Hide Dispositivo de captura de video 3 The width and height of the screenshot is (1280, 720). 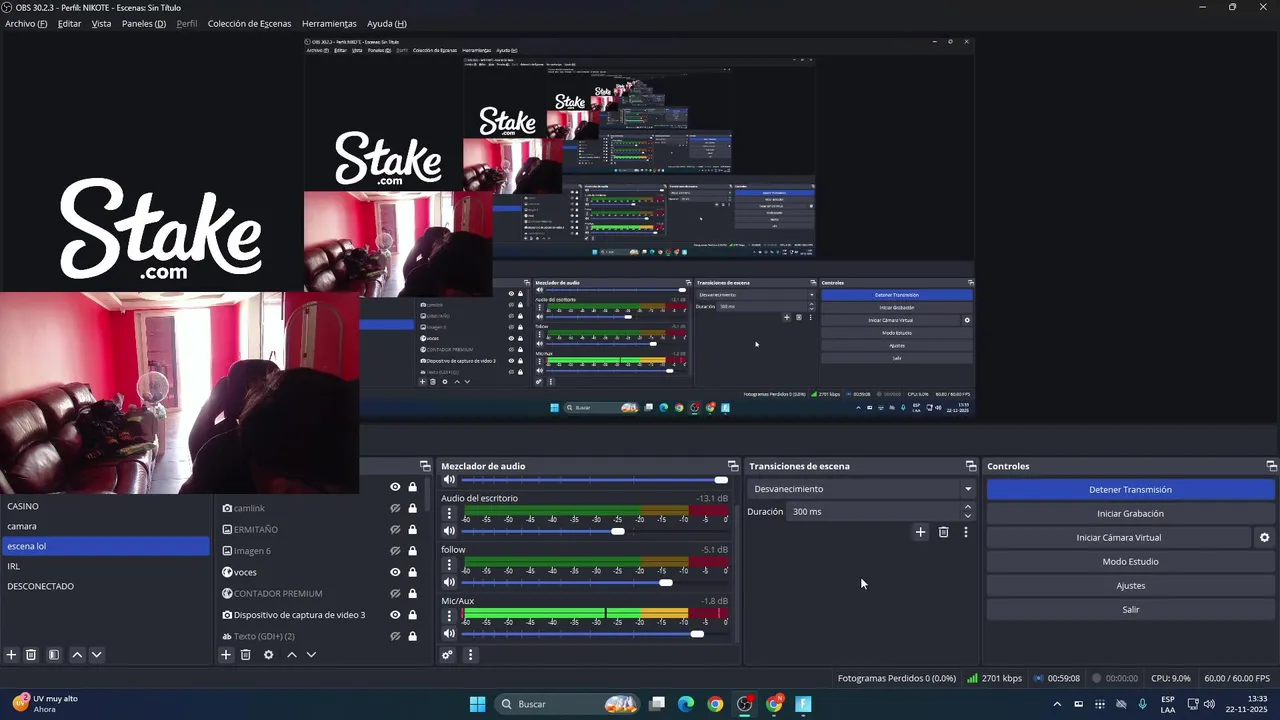point(395,615)
